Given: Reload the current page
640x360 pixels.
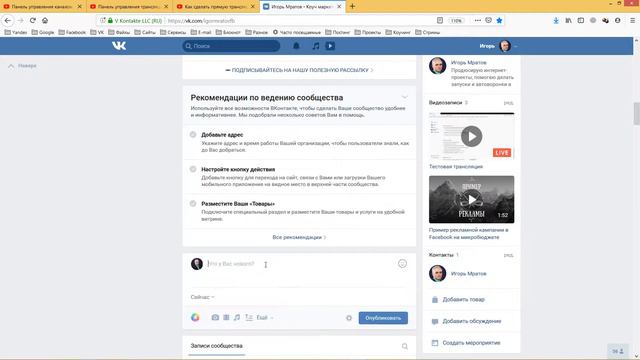Looking at the screenshot, I should [x=33, y=20].
